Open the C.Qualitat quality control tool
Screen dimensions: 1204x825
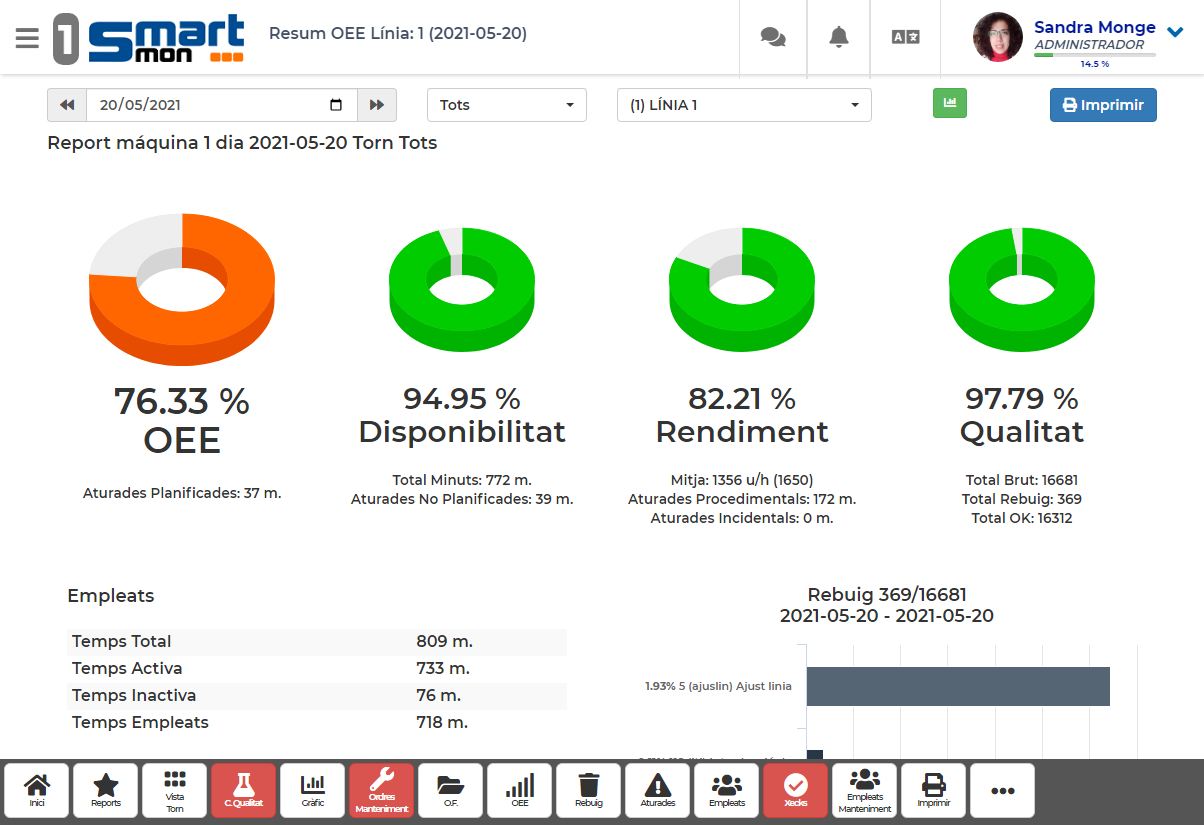243,790
